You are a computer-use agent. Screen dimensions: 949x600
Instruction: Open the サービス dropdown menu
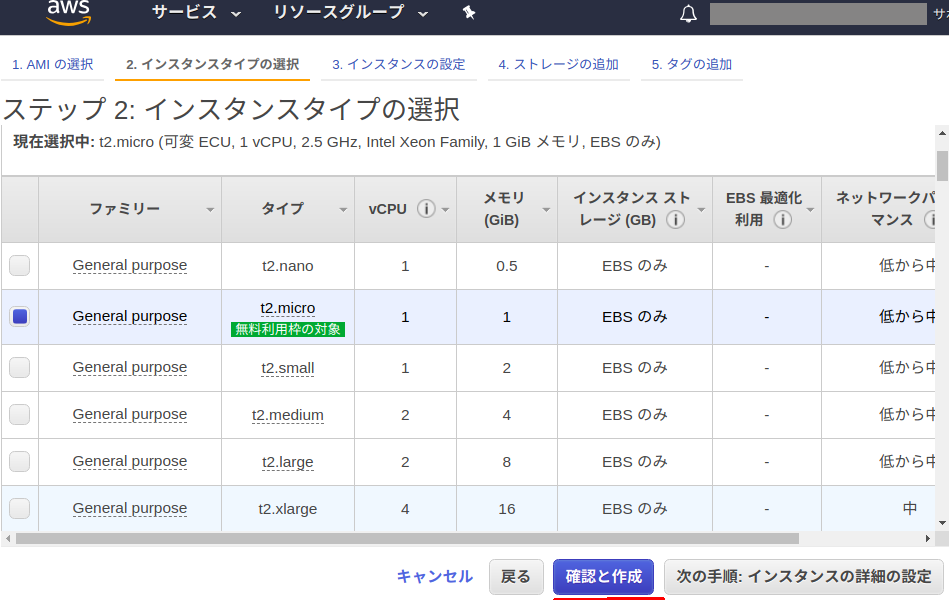coord(196,13)
